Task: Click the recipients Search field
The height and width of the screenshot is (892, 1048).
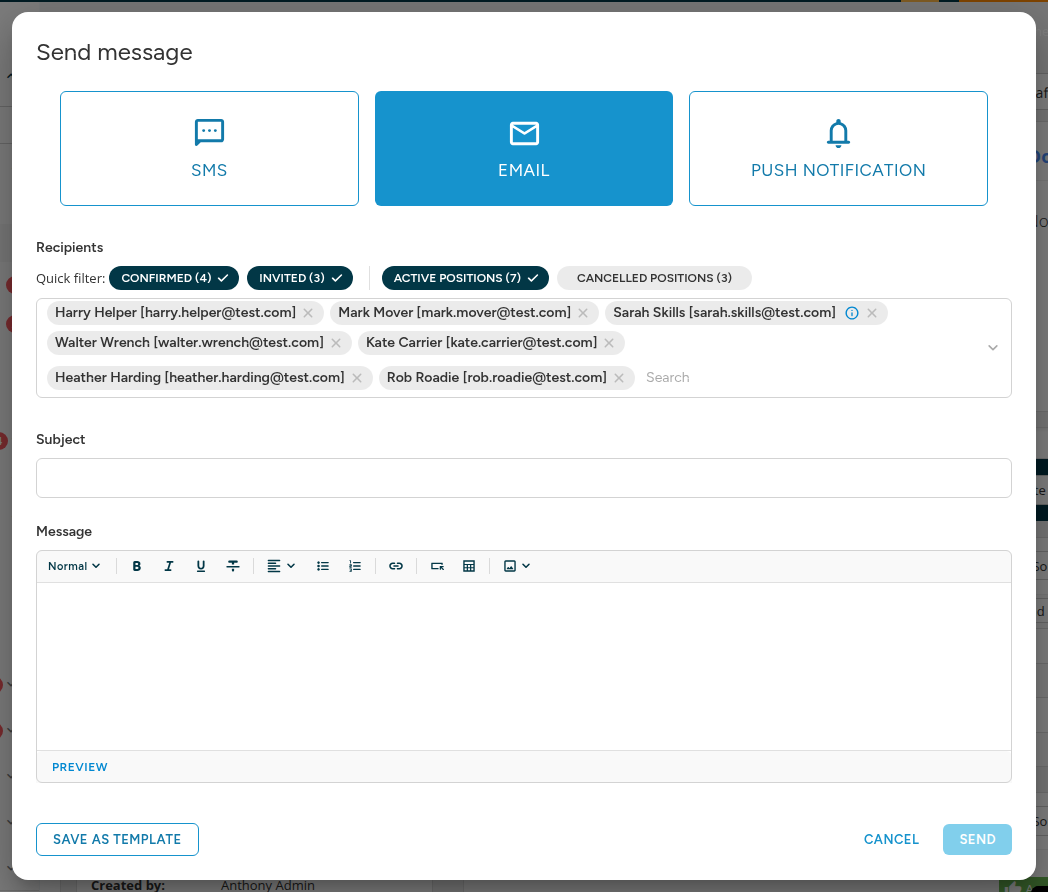Action: tap(668, 378)
